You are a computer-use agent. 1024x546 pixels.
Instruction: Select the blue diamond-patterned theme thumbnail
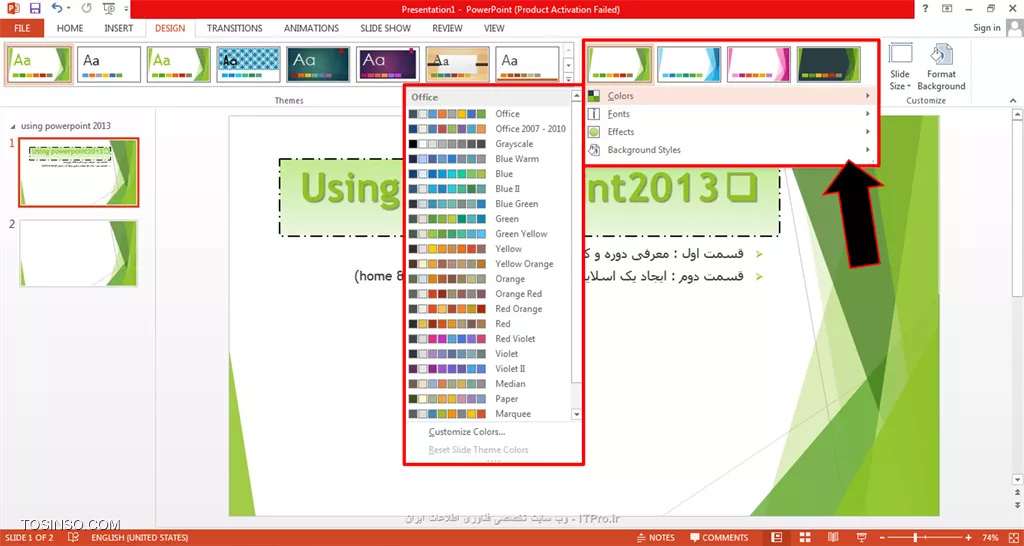248,64
